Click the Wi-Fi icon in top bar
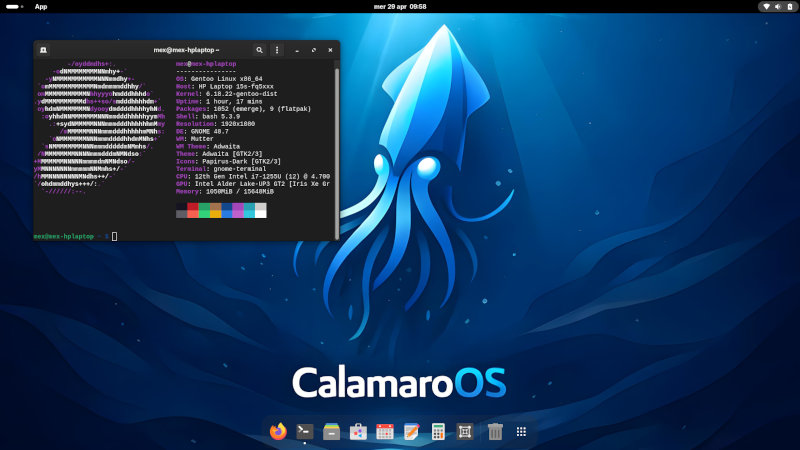This screenshot has width=800, height=450. click(766, 7)
